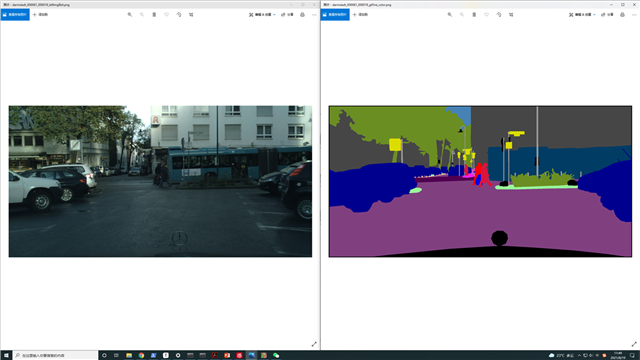Click 'Add to' in the right window
The image size is (640, 360).
tap(360, 15)
